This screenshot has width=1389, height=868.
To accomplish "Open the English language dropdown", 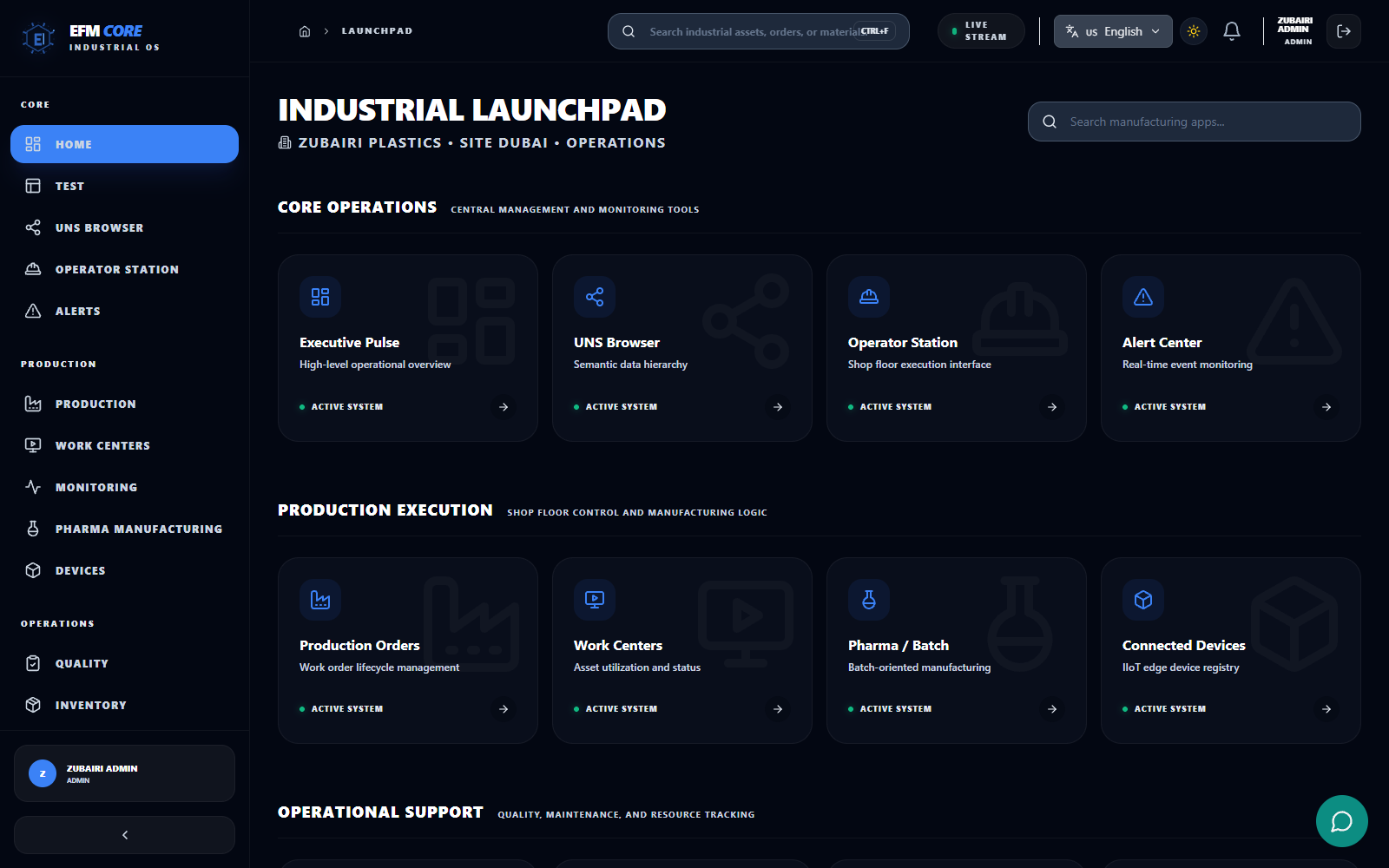I will [x=1112, y=31].
